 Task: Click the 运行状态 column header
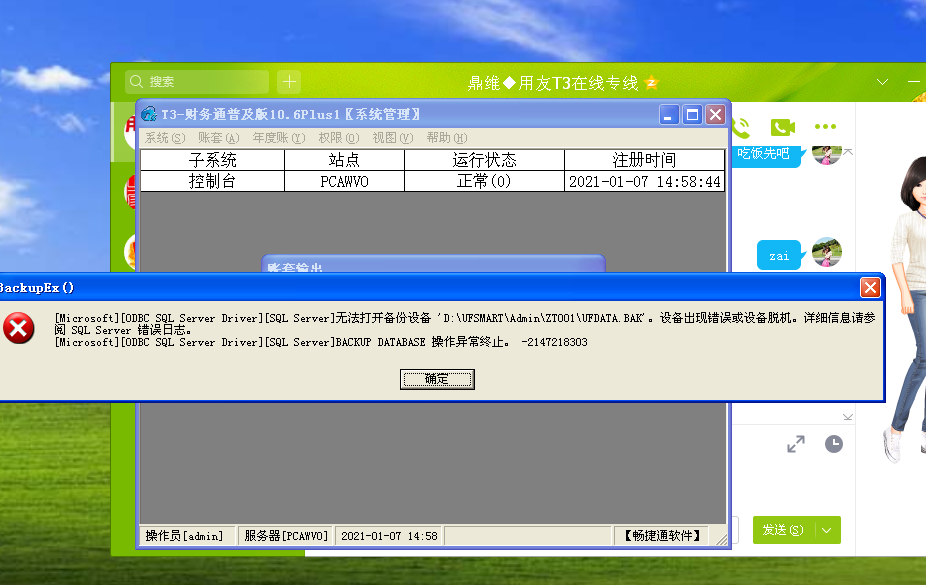pos(484,160)
